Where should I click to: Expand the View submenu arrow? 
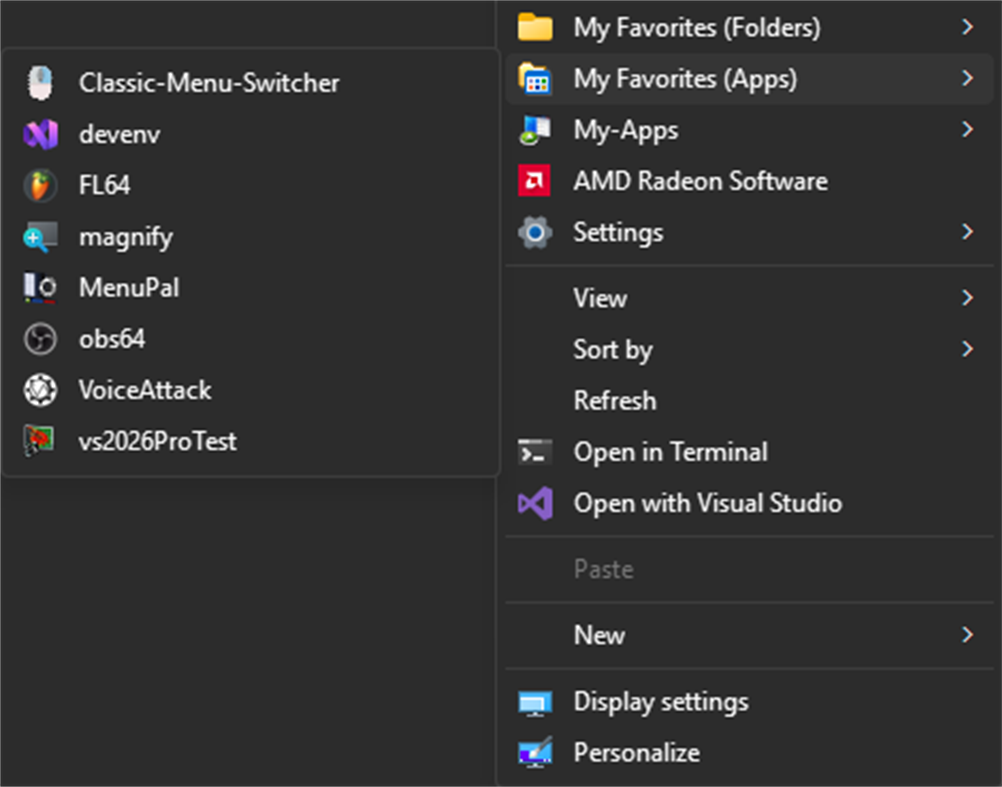pyautogui.click(x=967, y=298)
